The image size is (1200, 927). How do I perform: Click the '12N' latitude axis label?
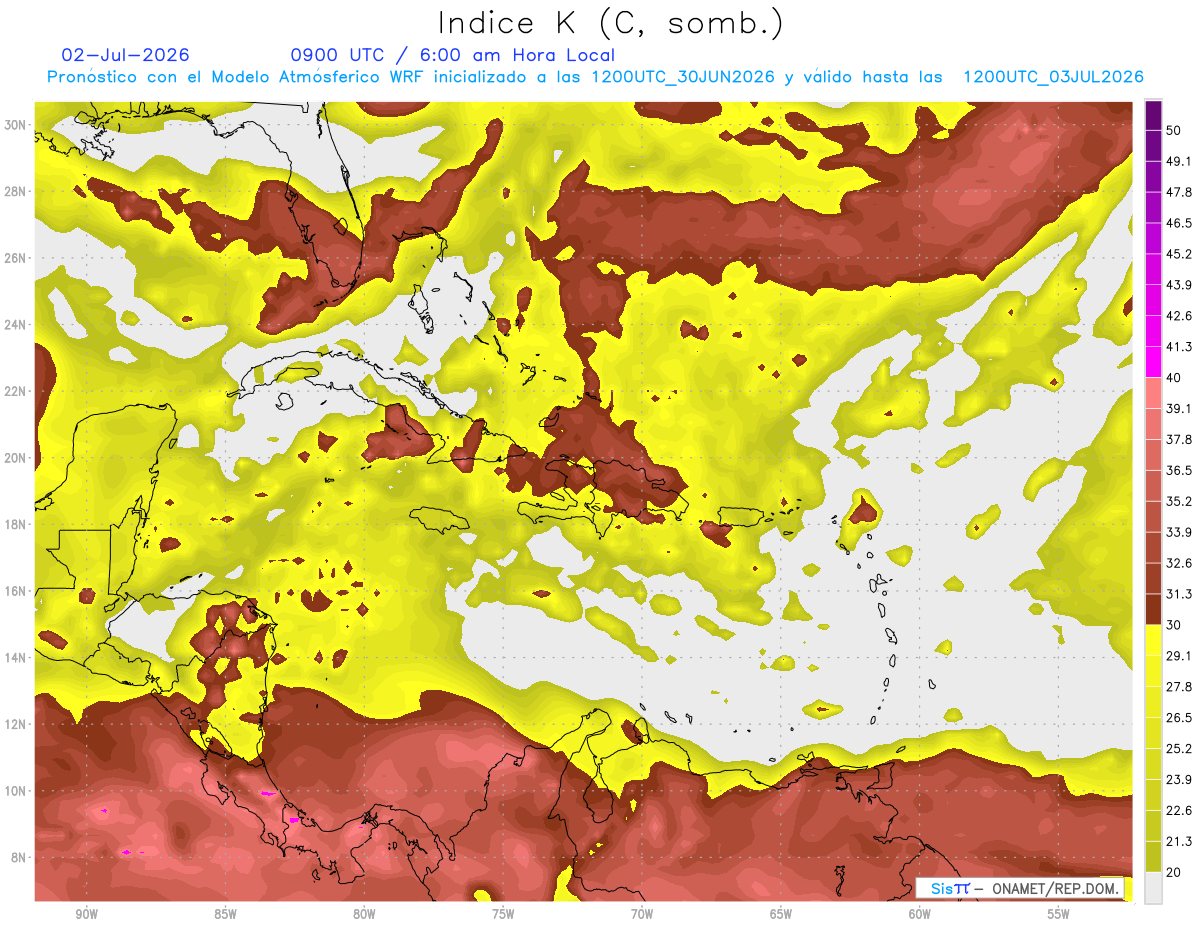click(x=16, y=724)
